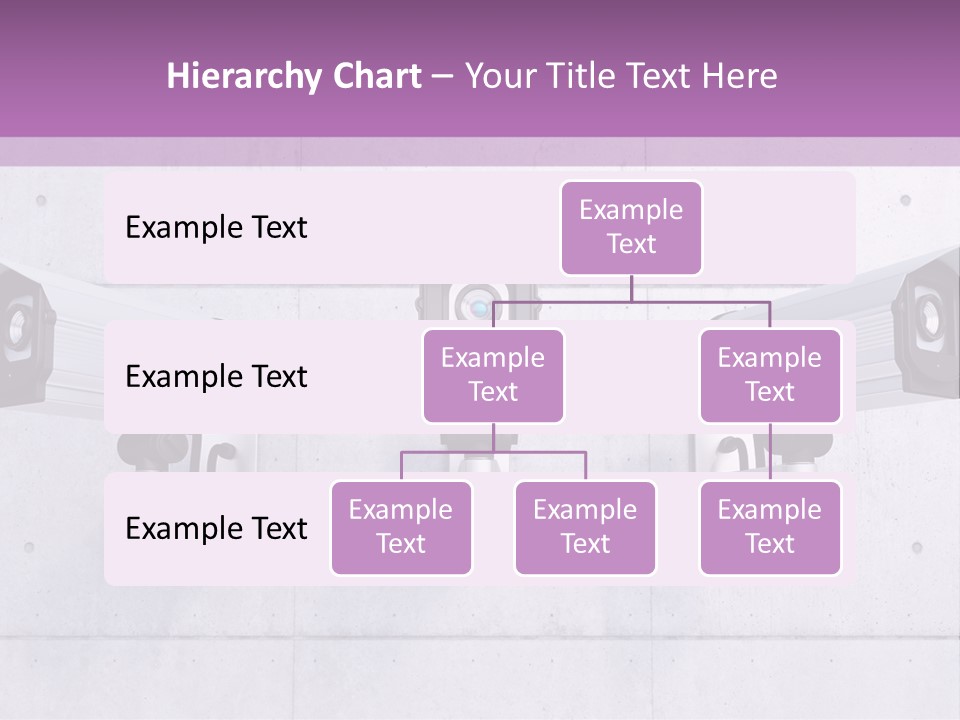This screenshot has width=960, height=720.
Task: Click the light purple strip beneath the banner
Action: [x=480, y=152]
